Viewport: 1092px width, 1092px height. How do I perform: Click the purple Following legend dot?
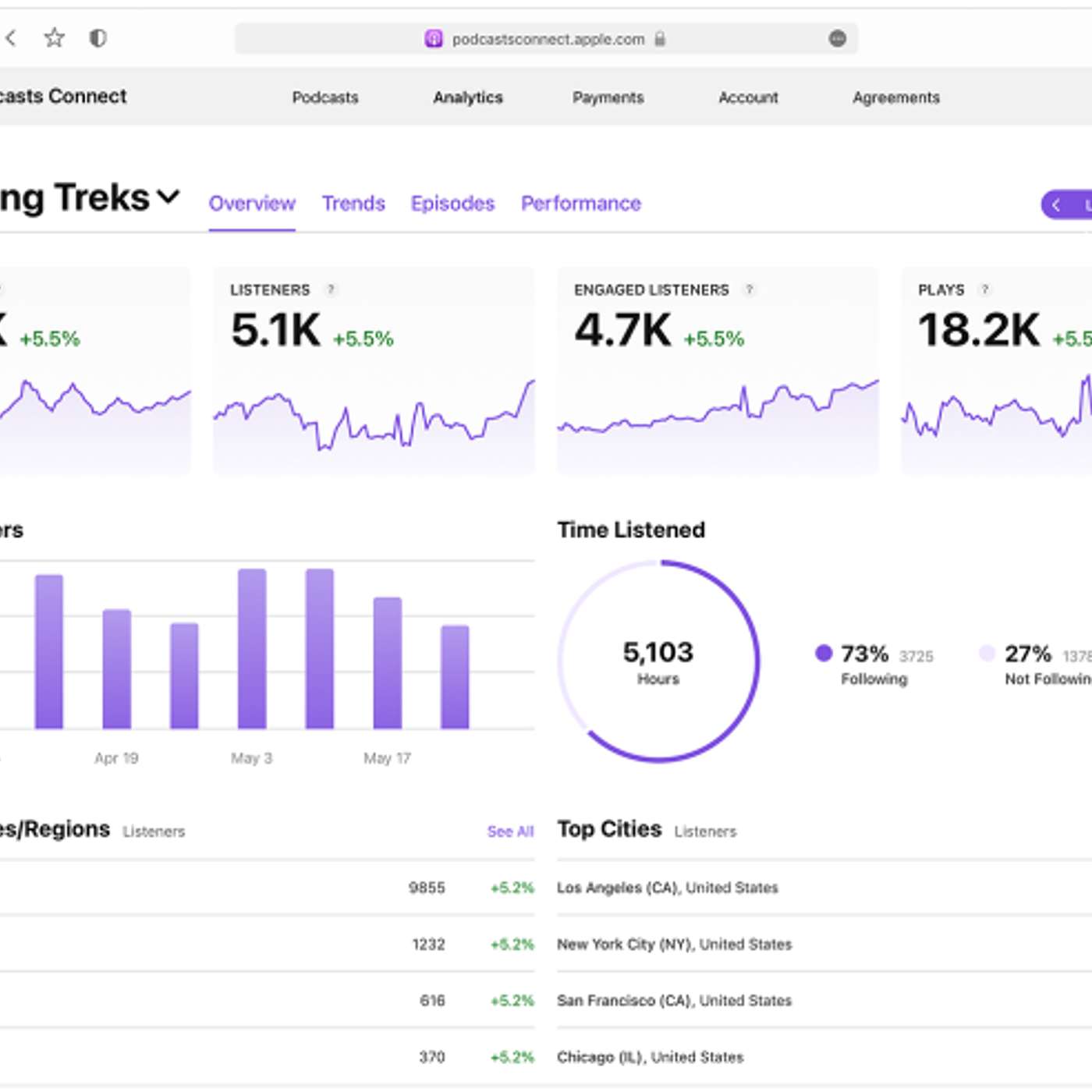pos(823,653)
